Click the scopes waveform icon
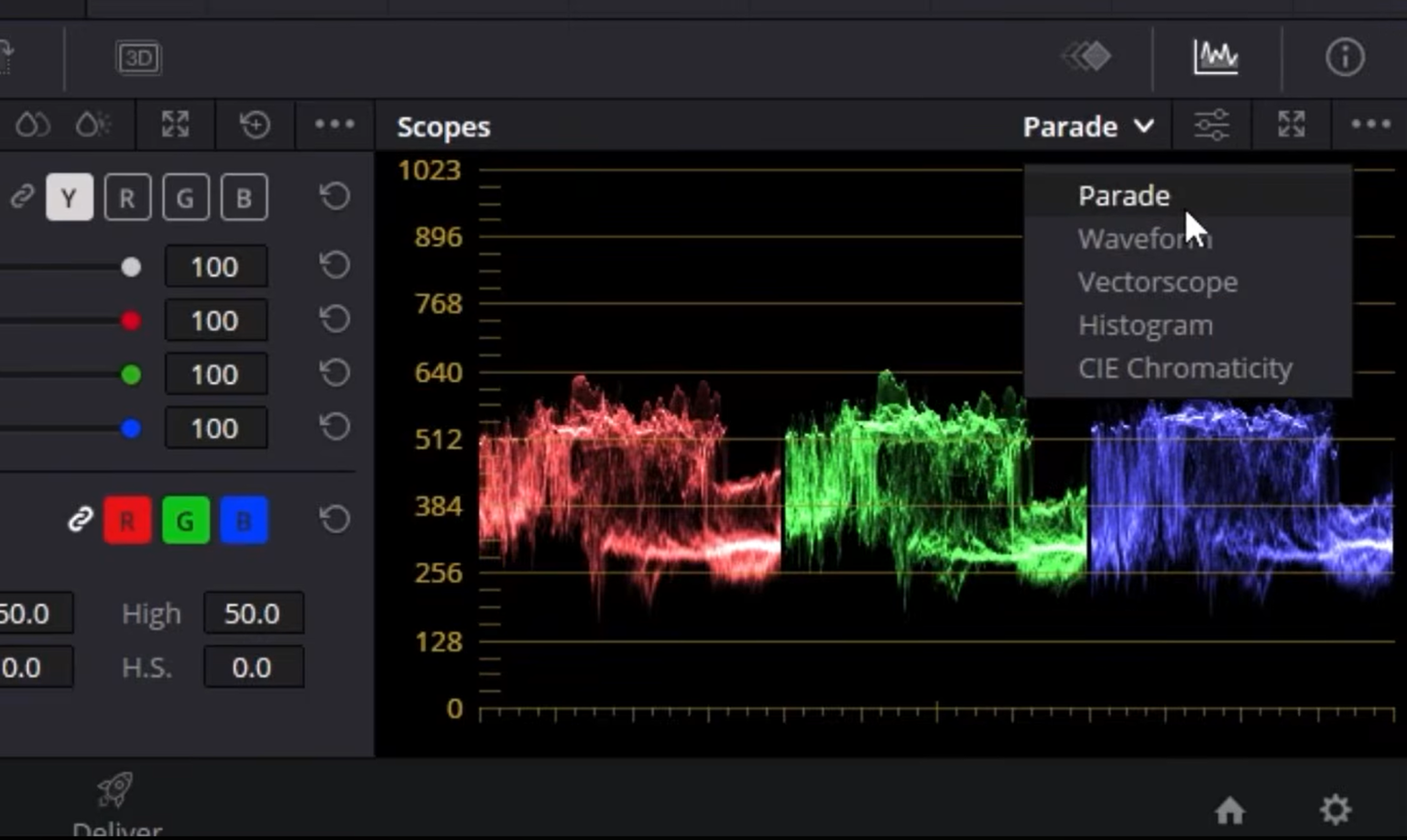Viewport: 1407px width, 840px height. 1216,57
